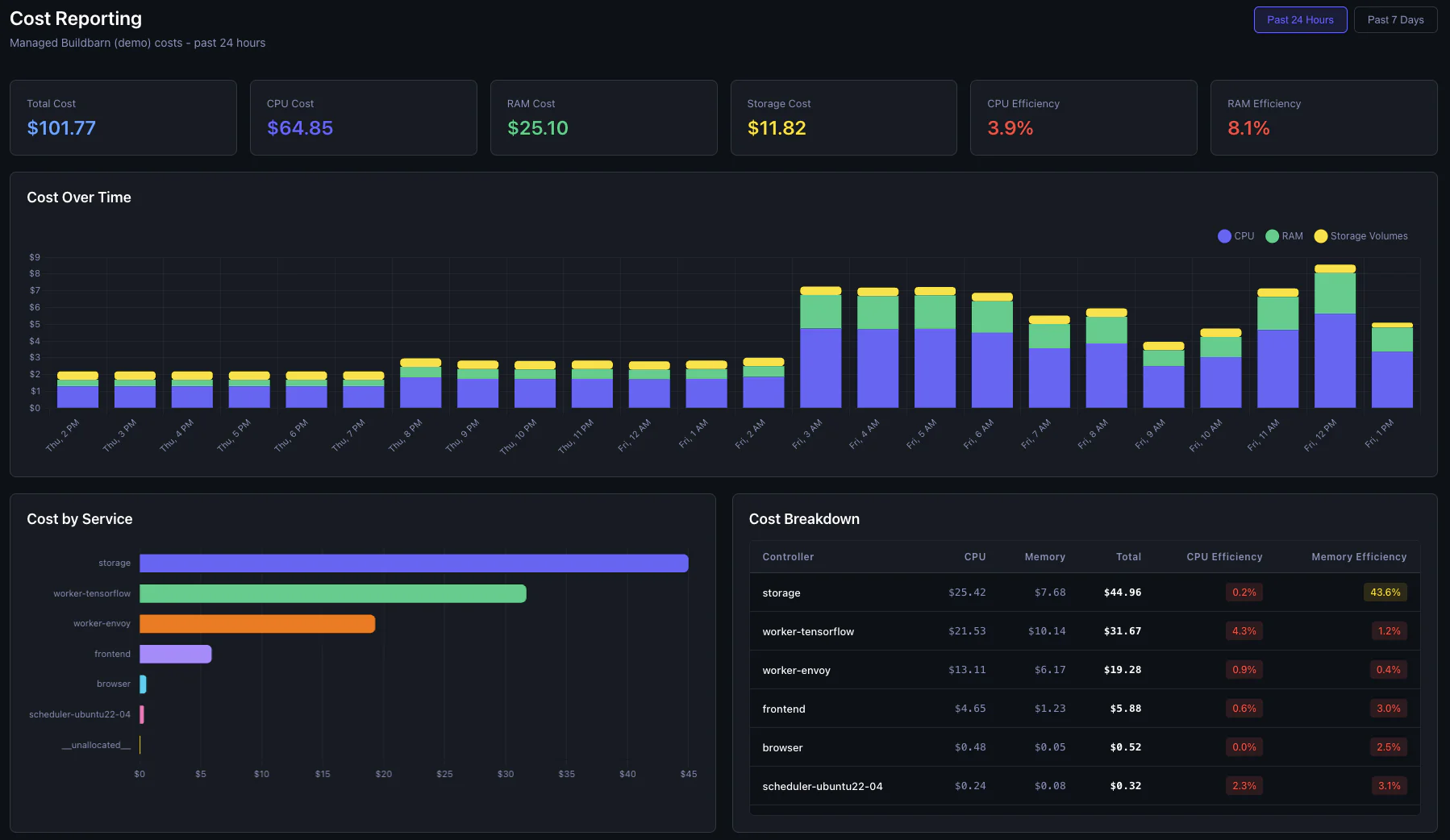Sort by the CPU column header

click(x=975, y=557)
